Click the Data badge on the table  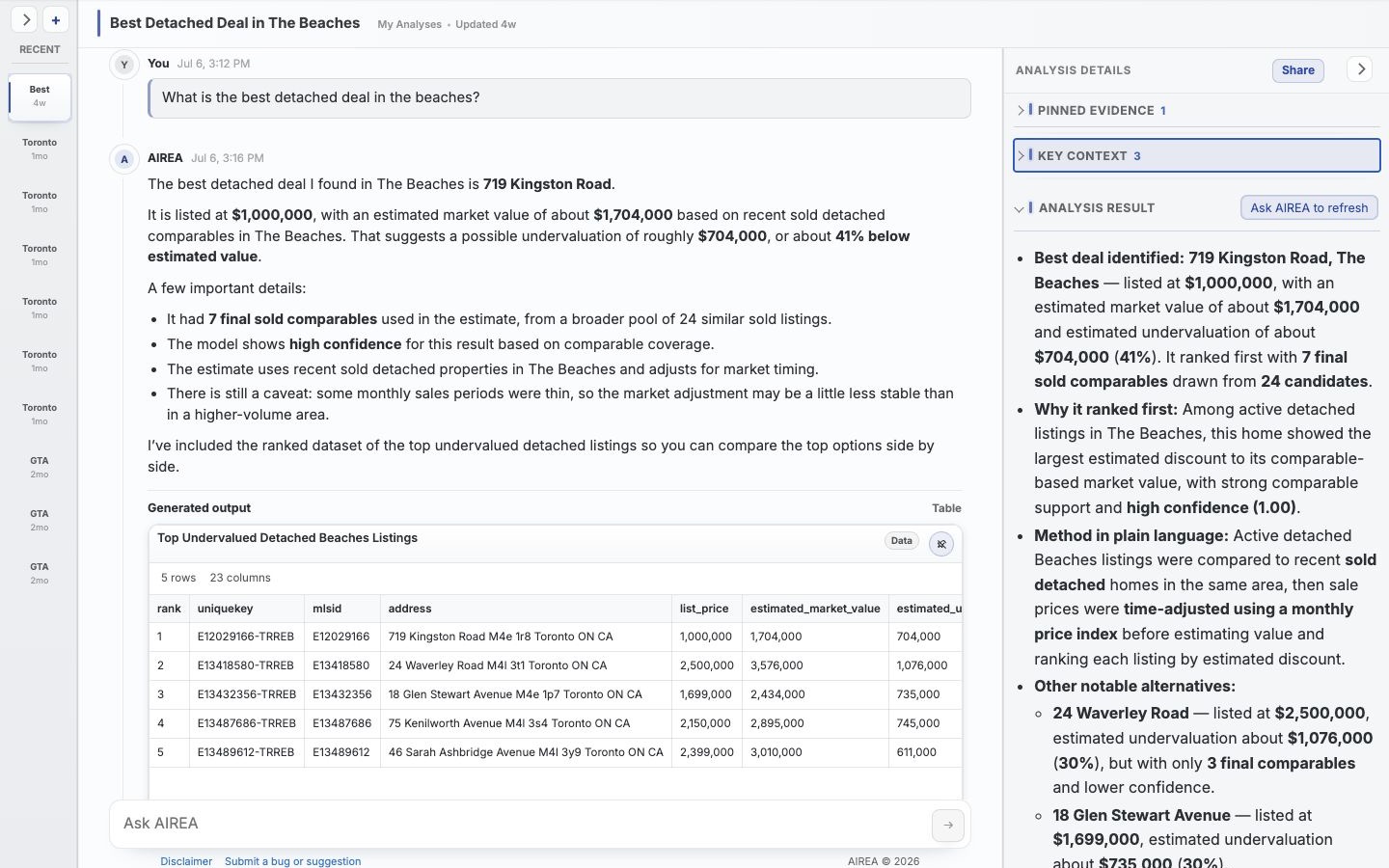901,541
